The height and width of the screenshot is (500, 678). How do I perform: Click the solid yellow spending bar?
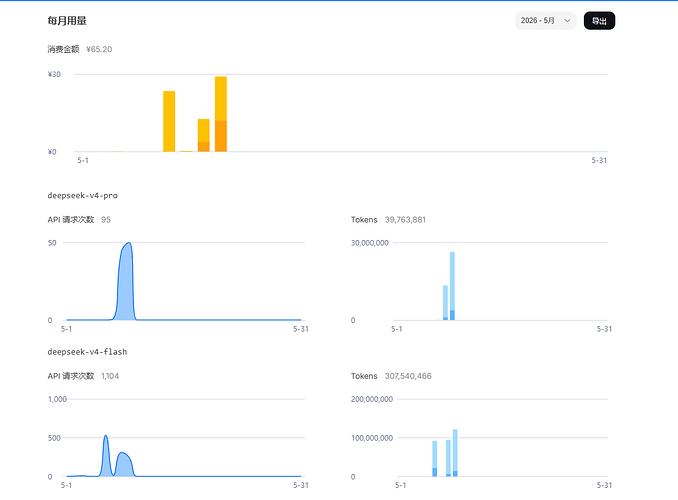[x=169, y=122]
